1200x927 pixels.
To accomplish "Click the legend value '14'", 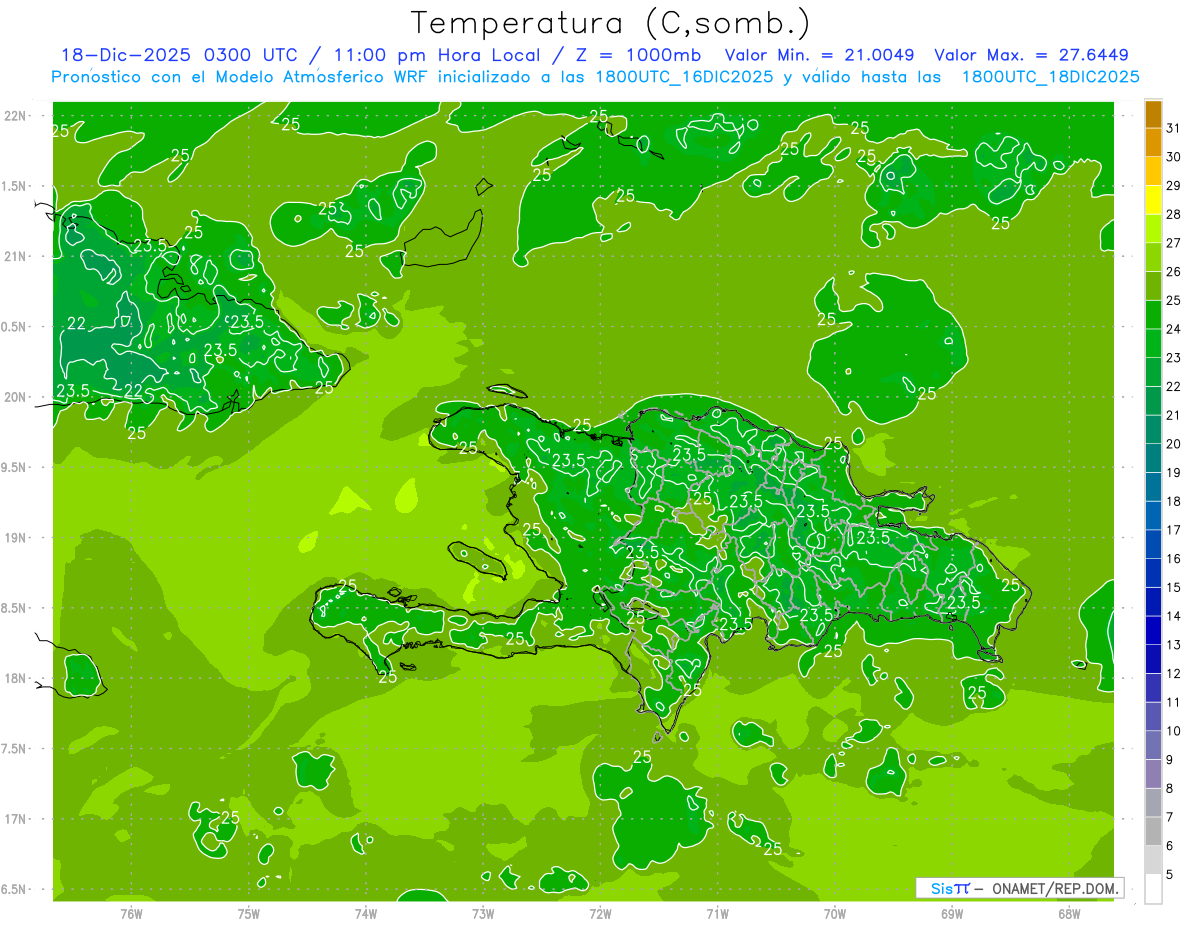I will coord(1173,616).
